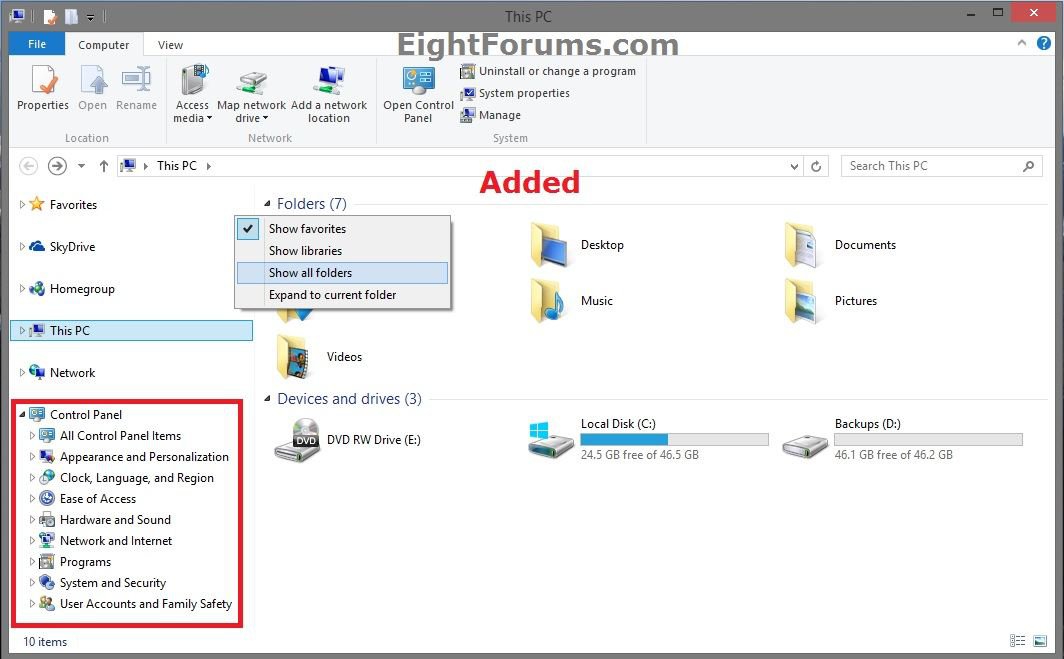Image resolution: width=1064 pixels, height=659 pixels.
Task: Click the refresh button beside address bar
Action: tap(817, 166)
